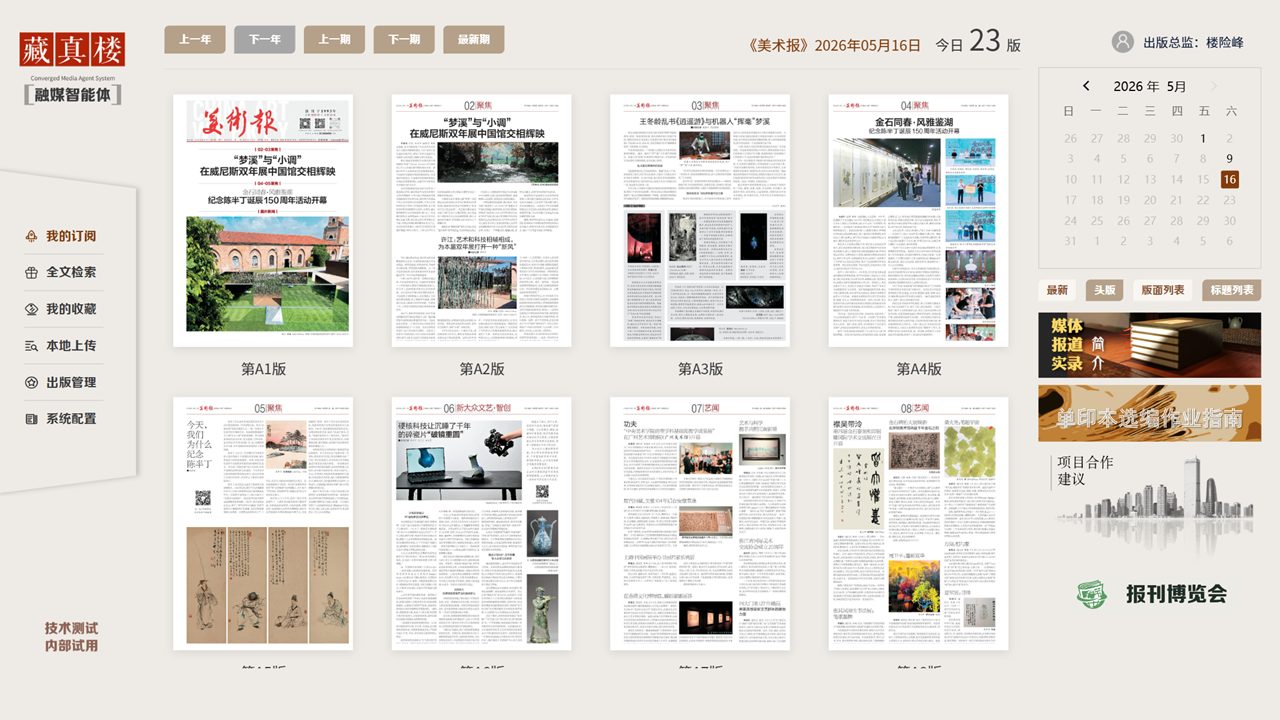Image resolution: width=1280 pixels, height=720 pixels.
Task: Click the 第A3版 label
Action: point(700,369)
